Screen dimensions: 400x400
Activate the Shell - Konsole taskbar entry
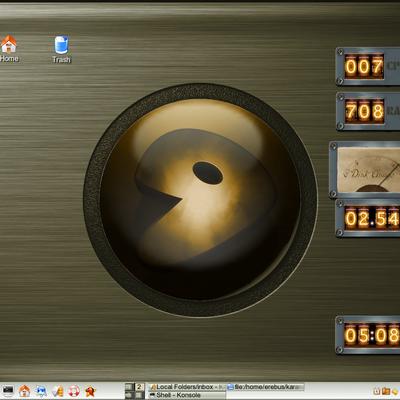coord(187,395)
